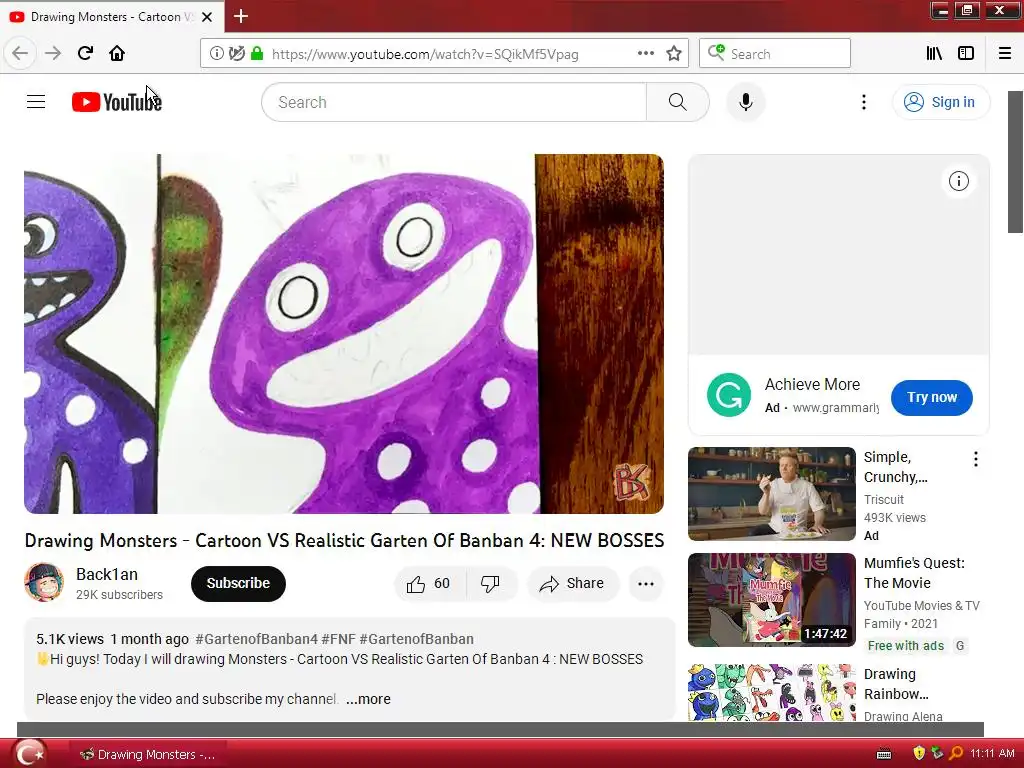The height and width of the screenshot is (768, 1024).
Task: Click the video player area
Action: tap(344, 334)
